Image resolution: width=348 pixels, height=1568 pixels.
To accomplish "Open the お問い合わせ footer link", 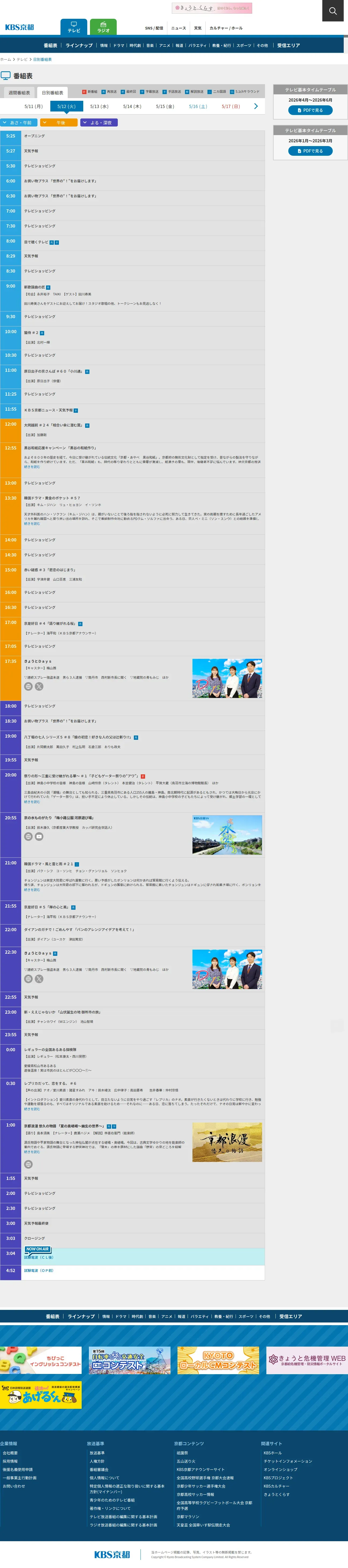I will click(14, 1486).
